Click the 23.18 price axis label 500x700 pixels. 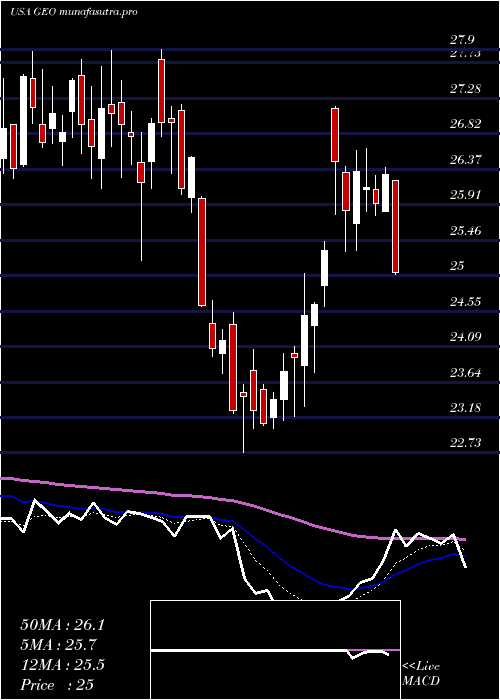(x=465, y=407)
